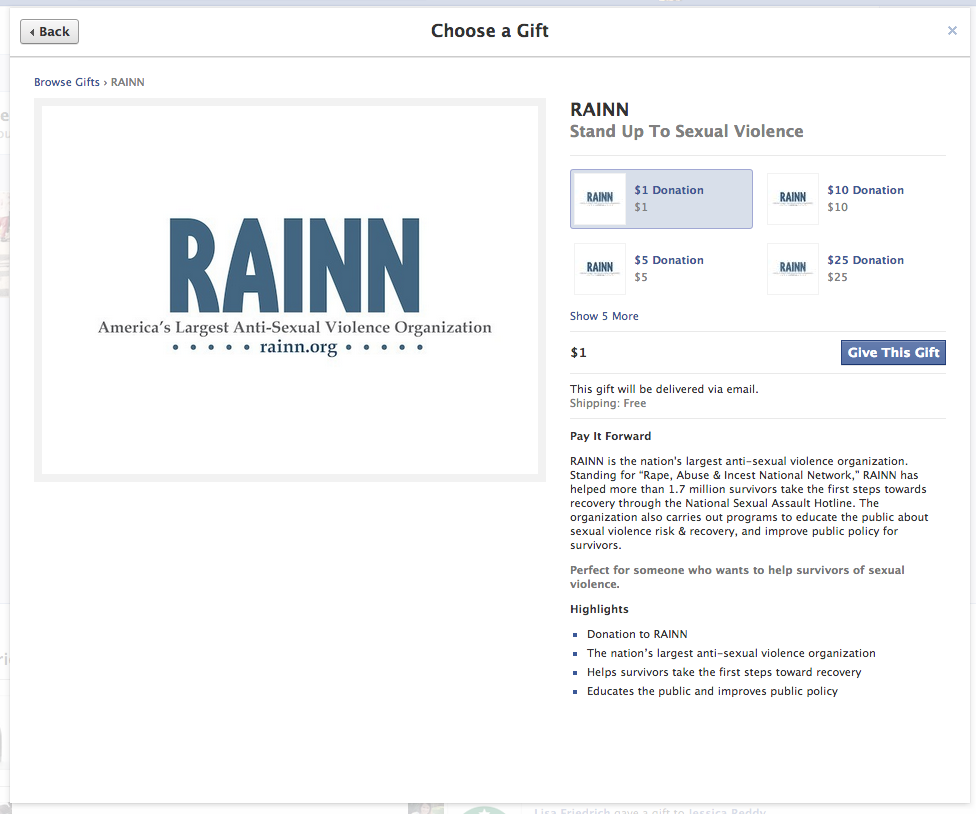Select the $25 Donation option
976x814 pixels.
856,269
